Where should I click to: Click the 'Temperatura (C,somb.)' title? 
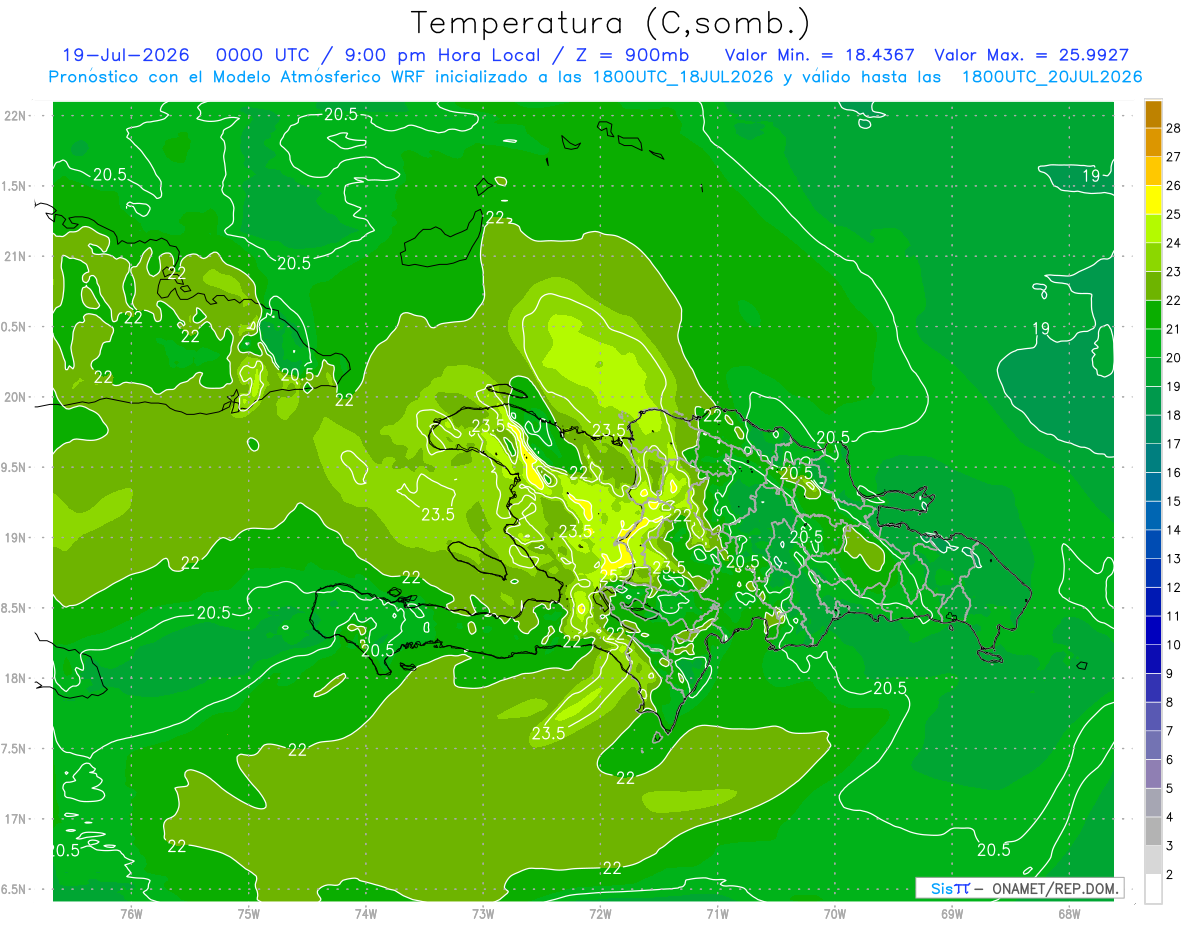611,23
